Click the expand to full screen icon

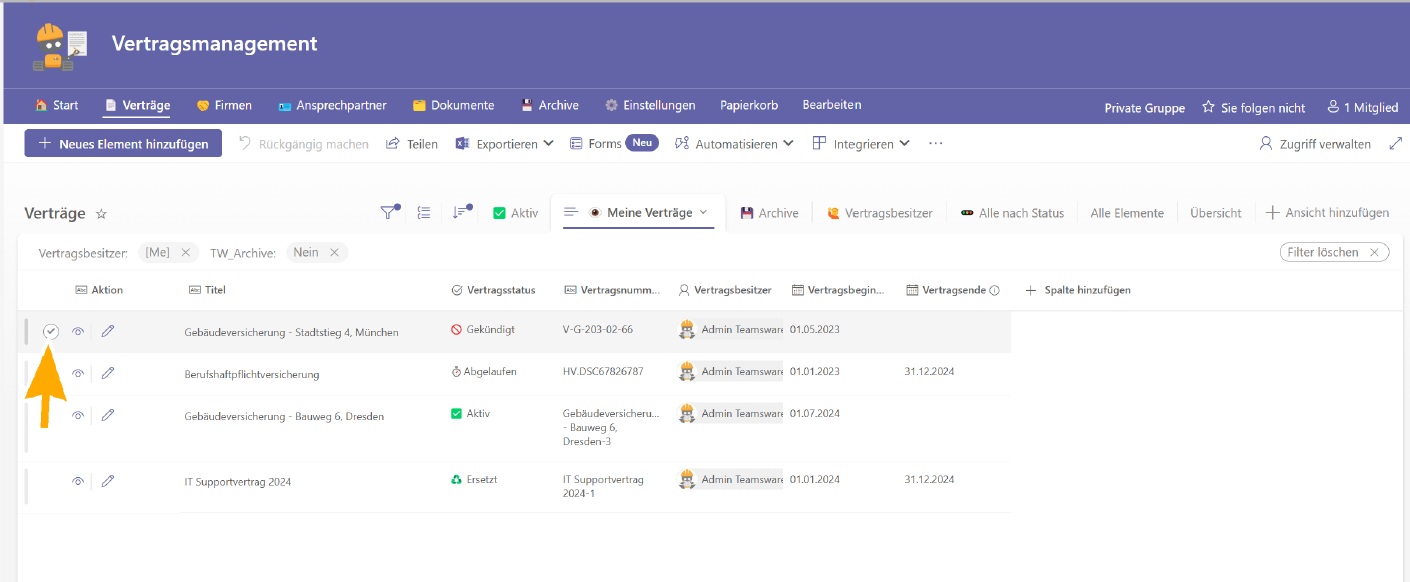[x=1396, y=144]
